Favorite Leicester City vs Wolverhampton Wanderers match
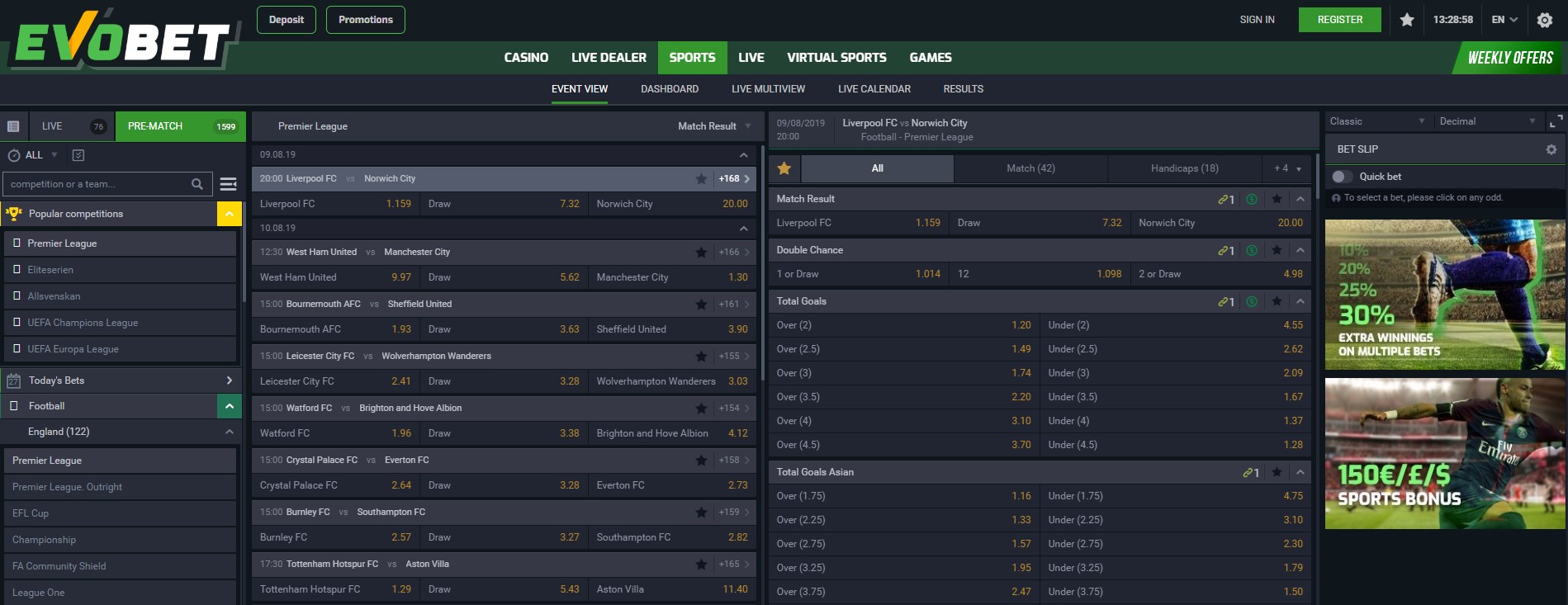 701,357
